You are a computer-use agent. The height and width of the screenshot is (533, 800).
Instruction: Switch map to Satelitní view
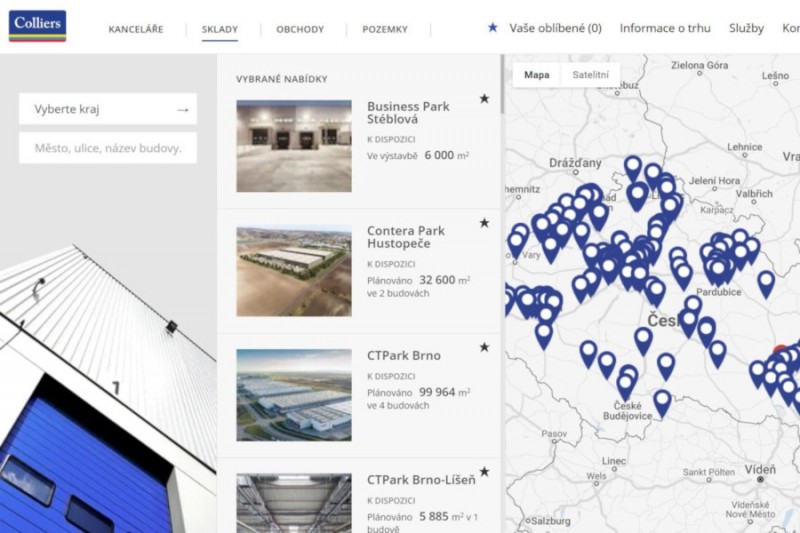pos(590,75)
